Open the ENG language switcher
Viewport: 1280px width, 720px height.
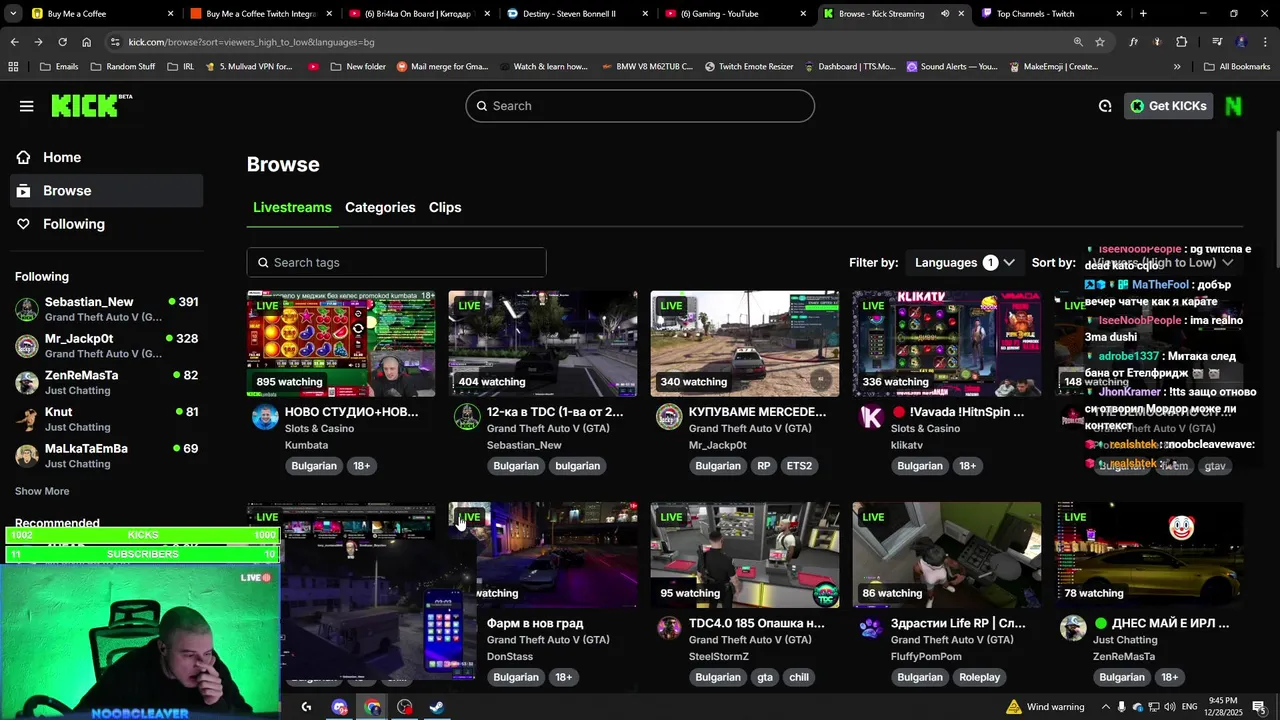(x=1189, y=707)
